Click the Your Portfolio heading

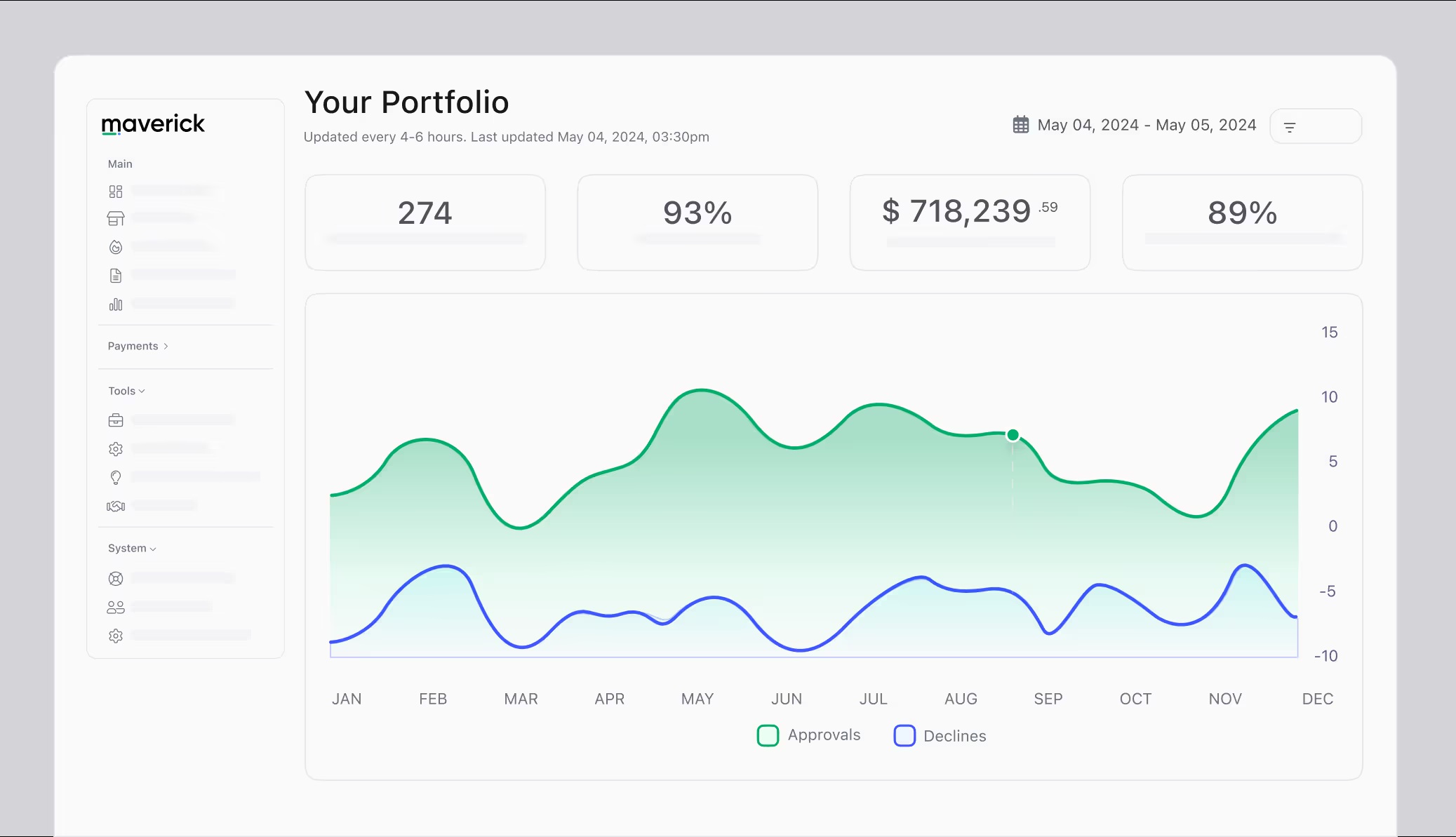pos(406,102)
